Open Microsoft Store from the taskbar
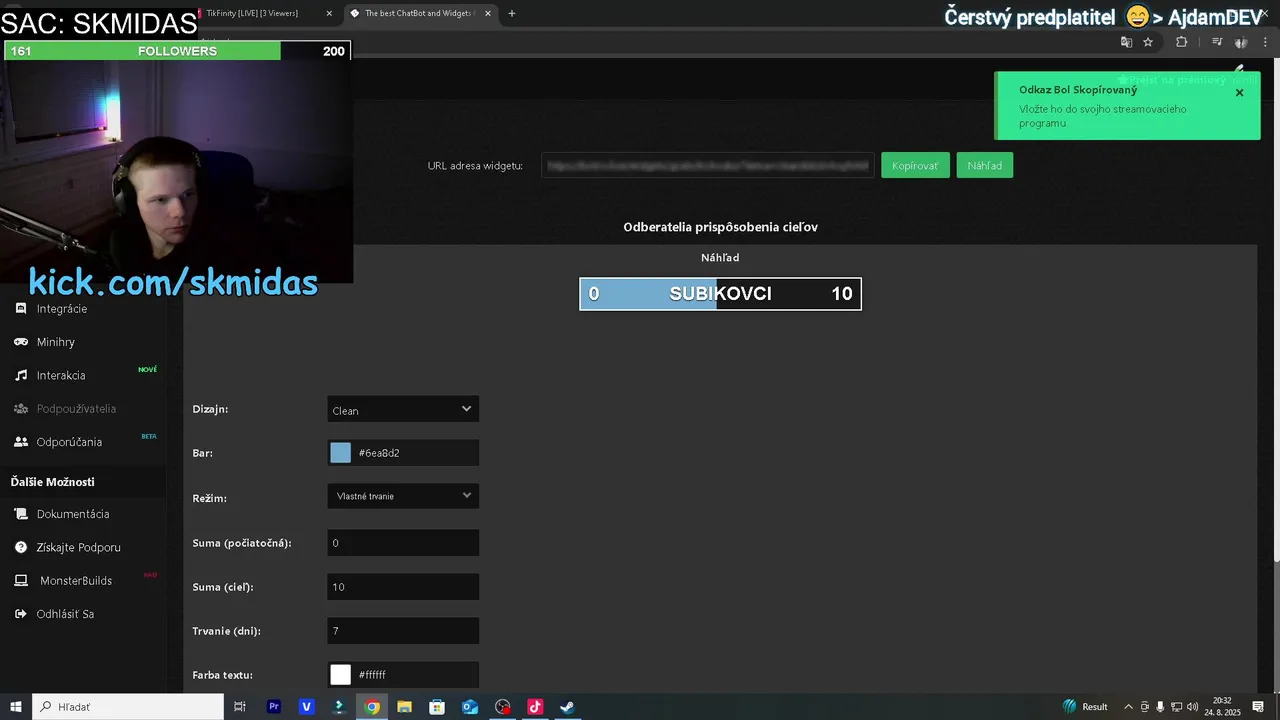The width and height of the screenshot is (1280, 720). (x=437, y=707)
